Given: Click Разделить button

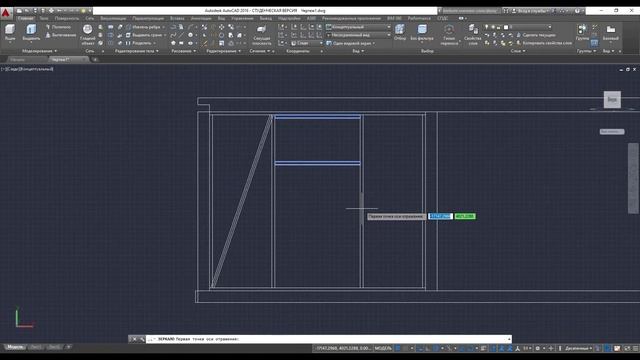Looking at the screenshot, I should coord(140,43).
